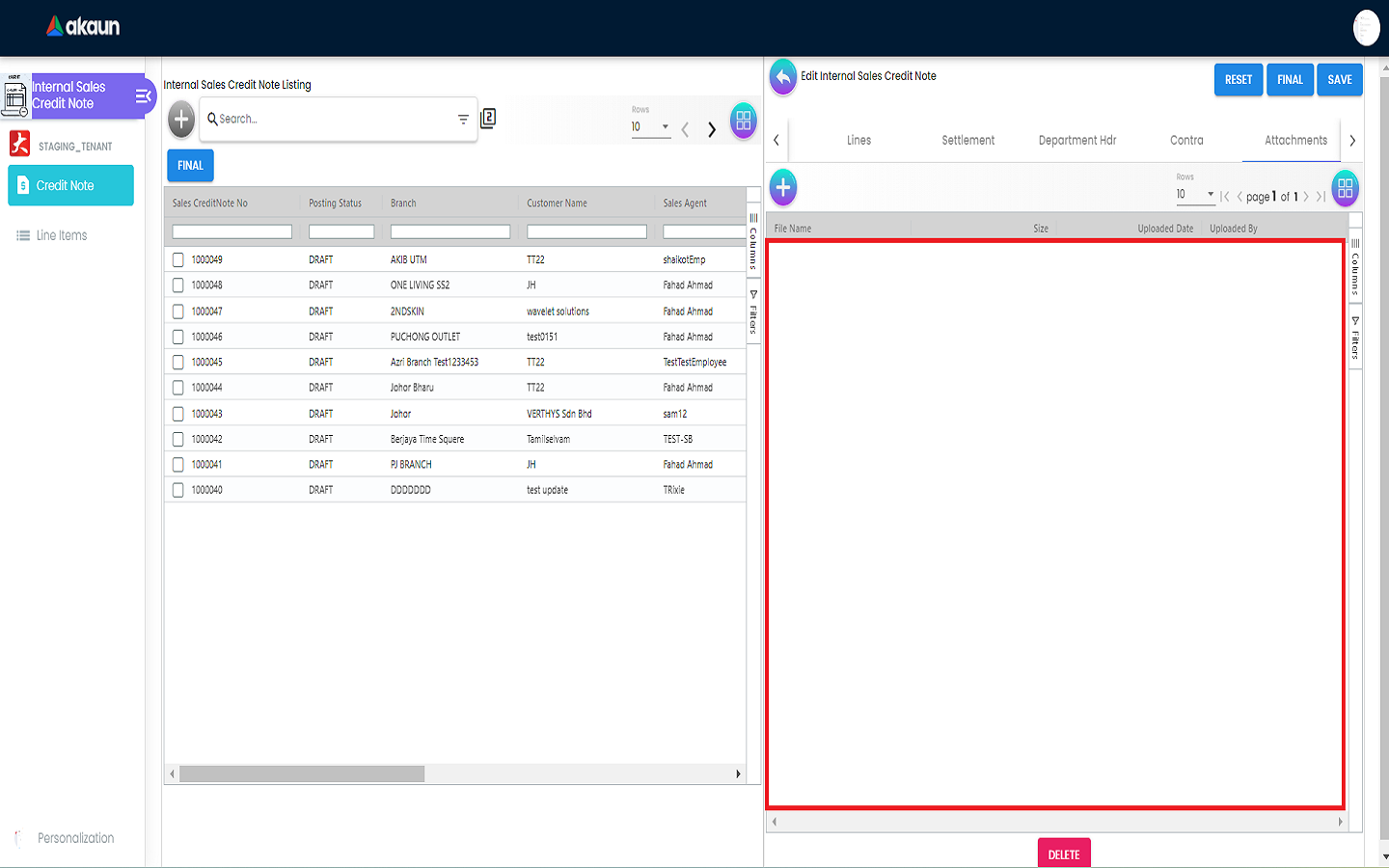Switch to the Settlement tab
The width and height of the screenshot is (1389, 868).
coord(967,141)
